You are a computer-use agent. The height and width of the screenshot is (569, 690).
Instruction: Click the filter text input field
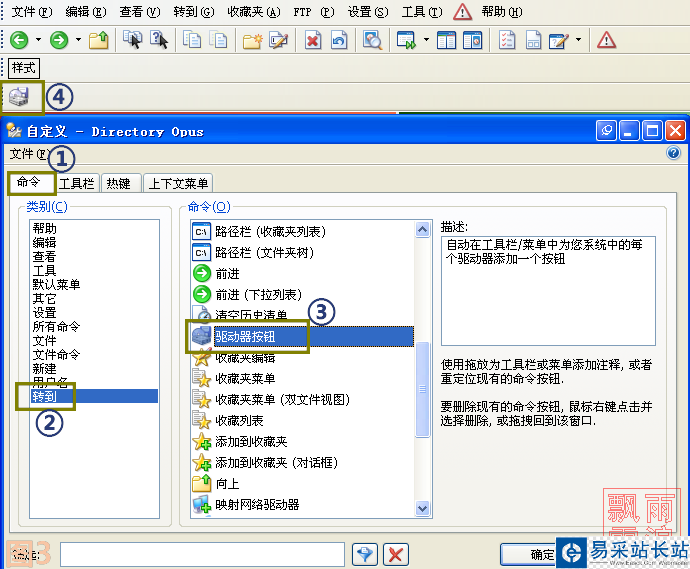(x=202, y=554)
